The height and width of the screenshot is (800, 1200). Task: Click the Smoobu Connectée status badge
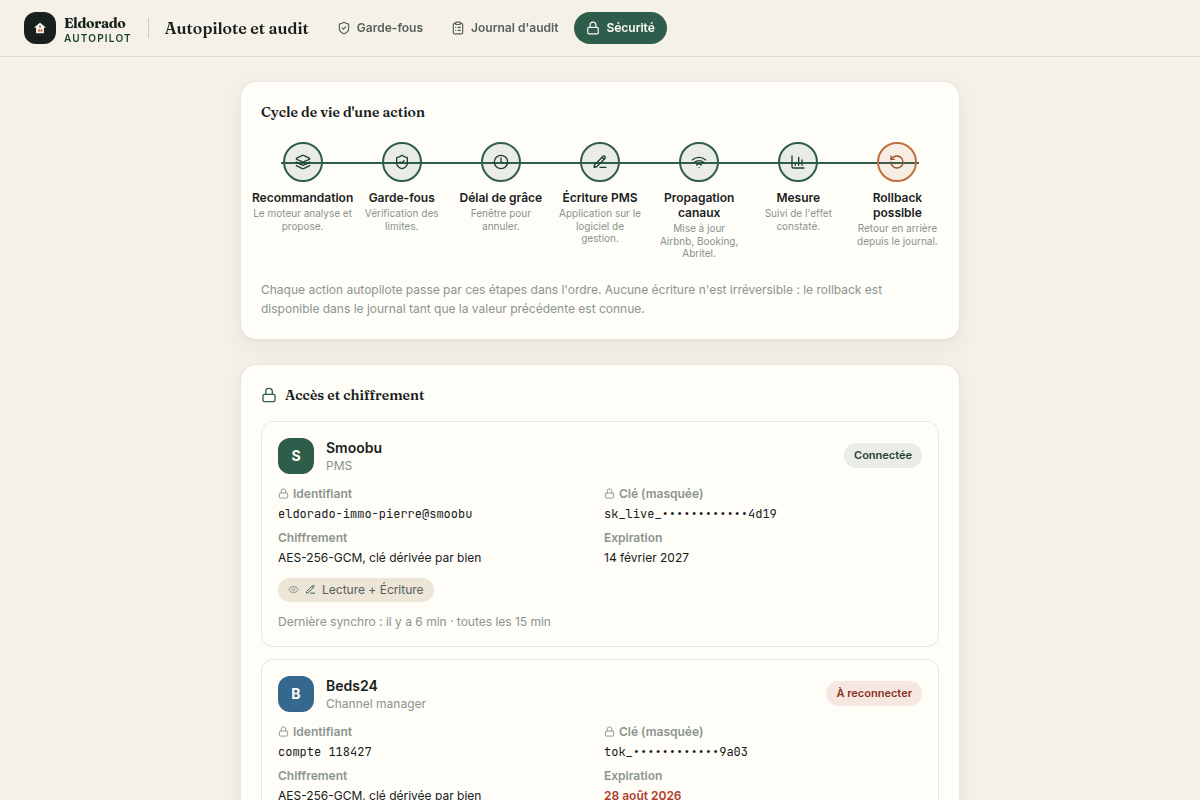(x=883, y=455)
